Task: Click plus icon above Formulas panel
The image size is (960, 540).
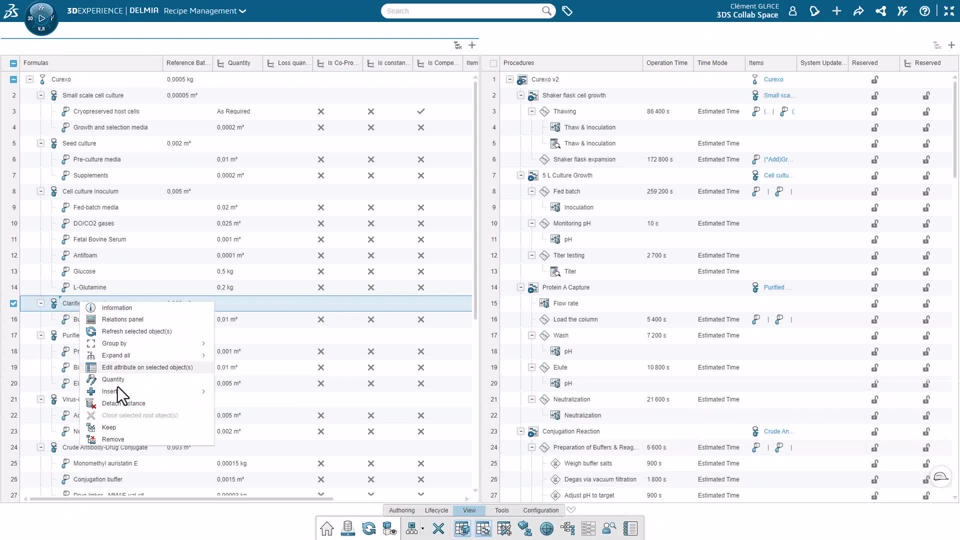Action: (x=472, y=45)
